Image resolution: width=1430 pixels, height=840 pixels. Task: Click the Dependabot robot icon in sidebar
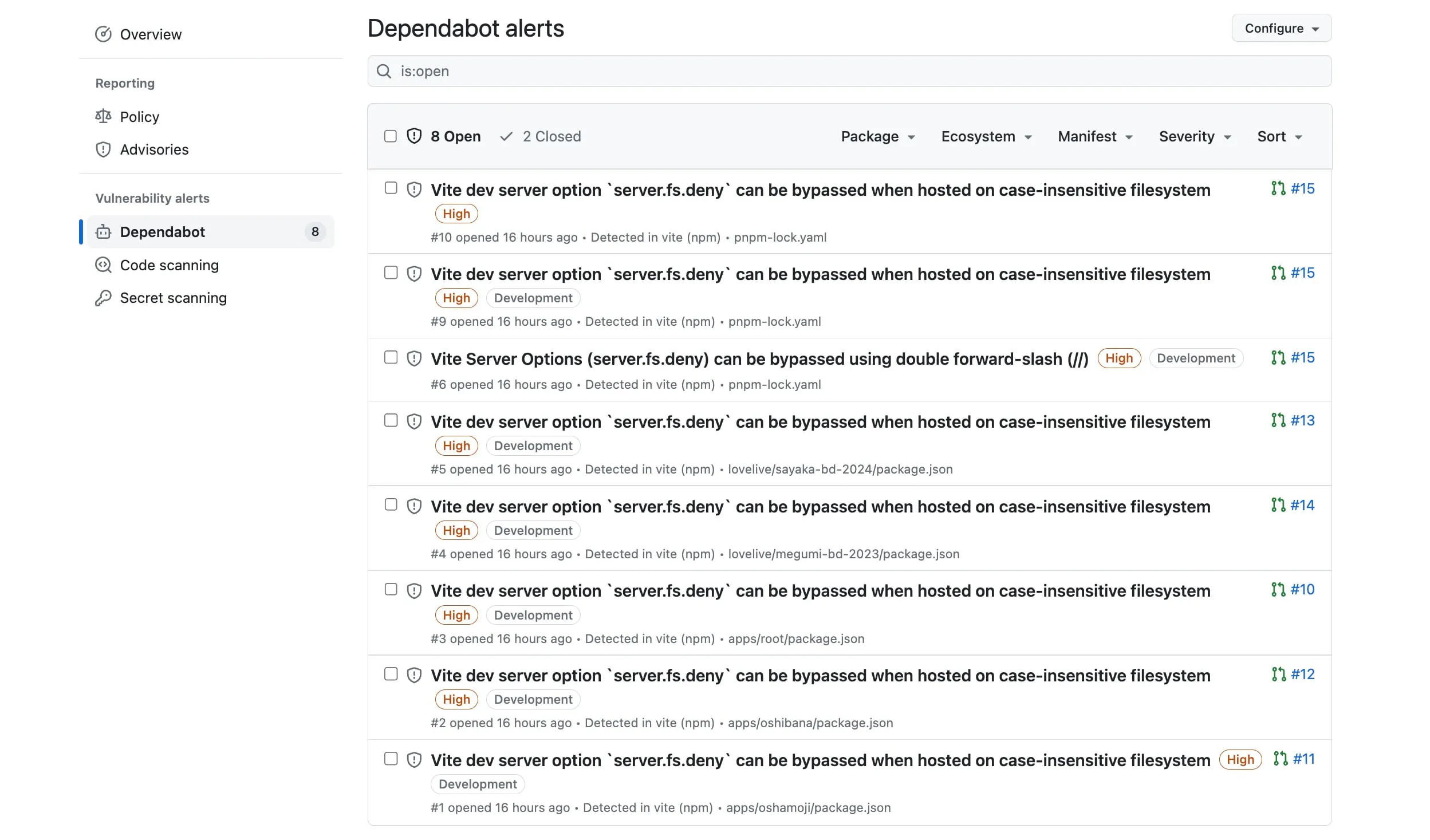[103, 232]
